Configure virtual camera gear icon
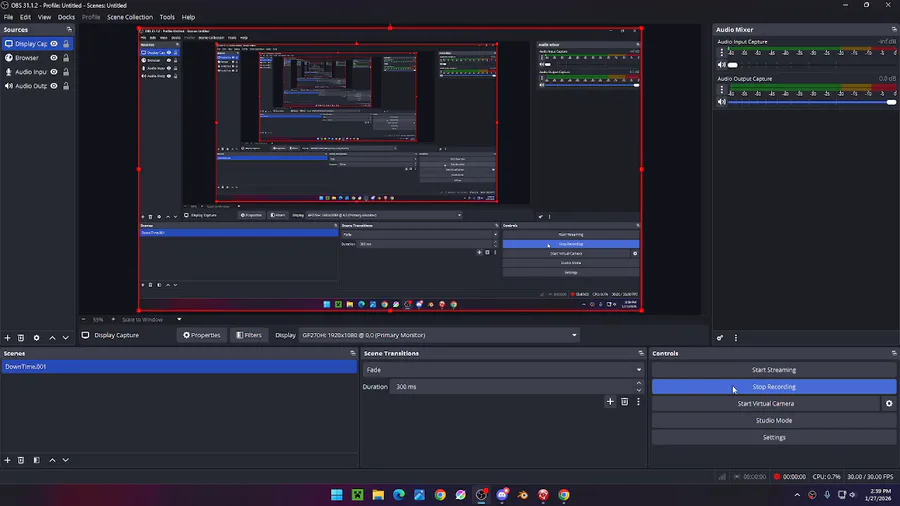The height and width of the screenshot is (506, 900). [x=889, y=403]
